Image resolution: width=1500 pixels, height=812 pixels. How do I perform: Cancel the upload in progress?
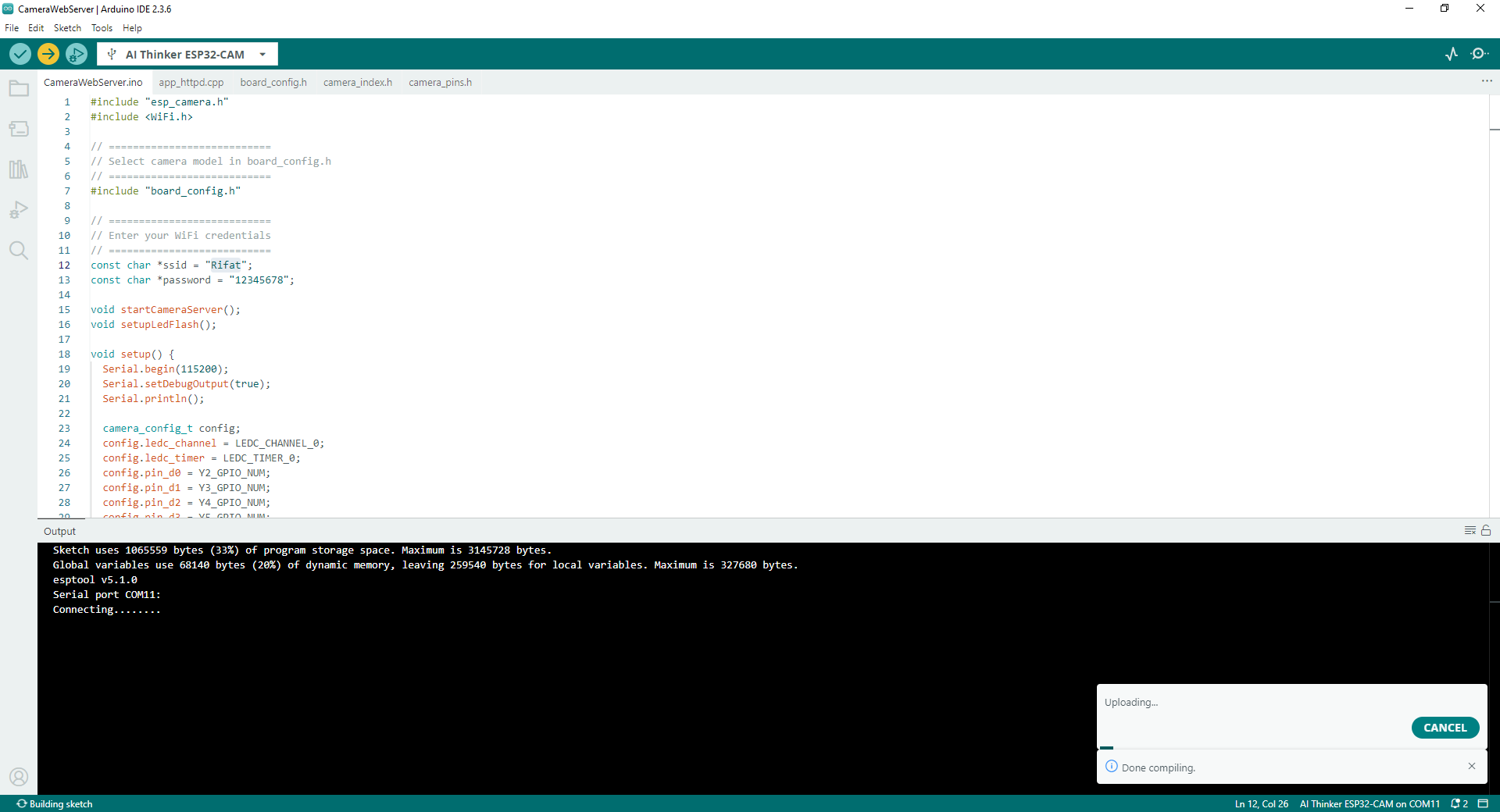1445,728
